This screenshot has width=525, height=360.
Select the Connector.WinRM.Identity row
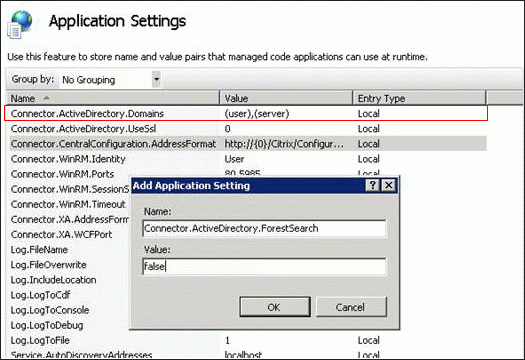click(248, 159)
